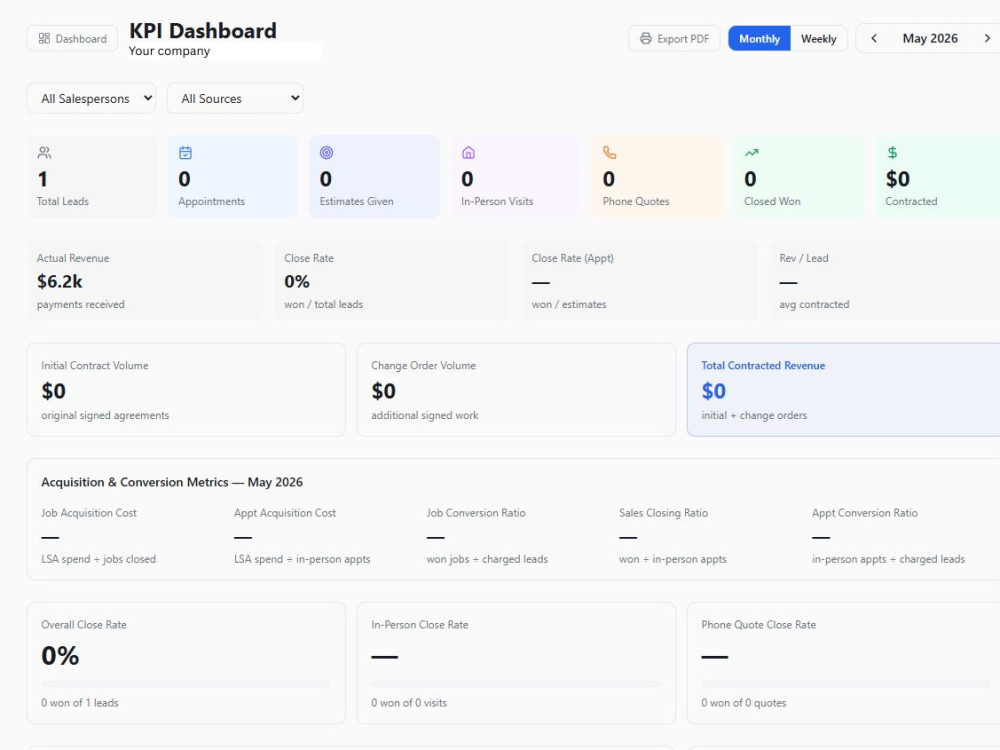Go to previous month with left chevron
1000x750 pixels.
[x=874, y=38]
